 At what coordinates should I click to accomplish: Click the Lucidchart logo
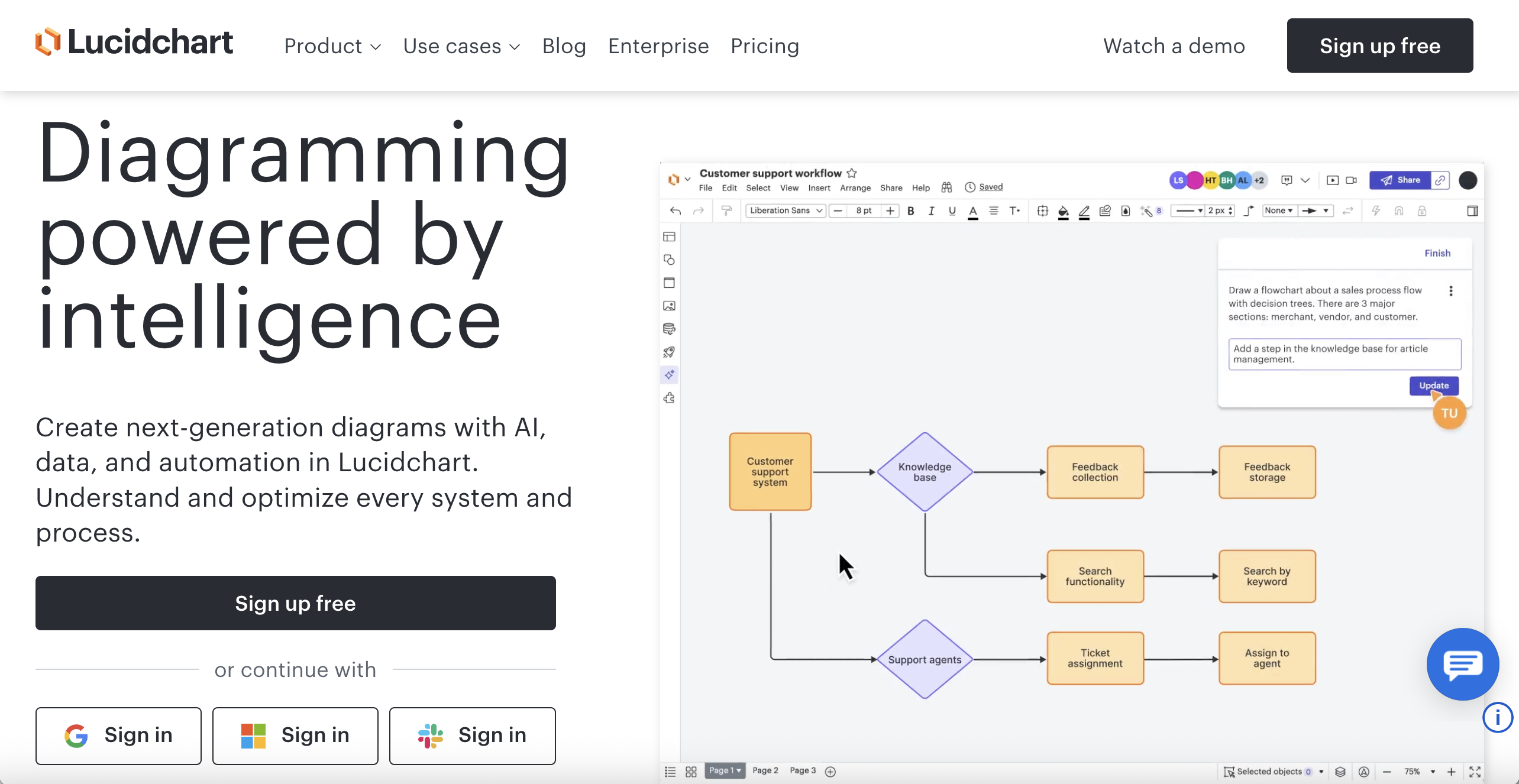134,43
